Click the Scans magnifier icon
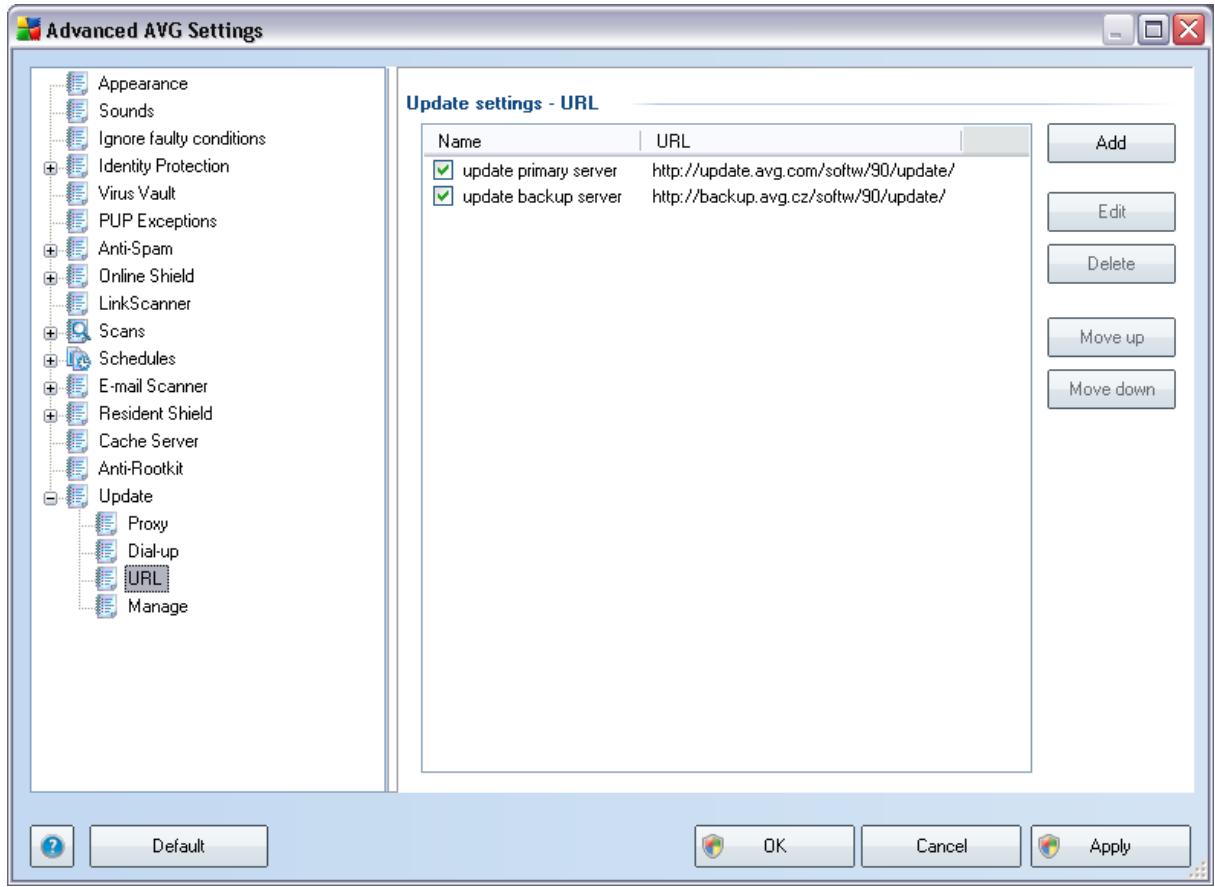Image resolution: width=1215 pixels, height=887 pixels. [79, 330]
